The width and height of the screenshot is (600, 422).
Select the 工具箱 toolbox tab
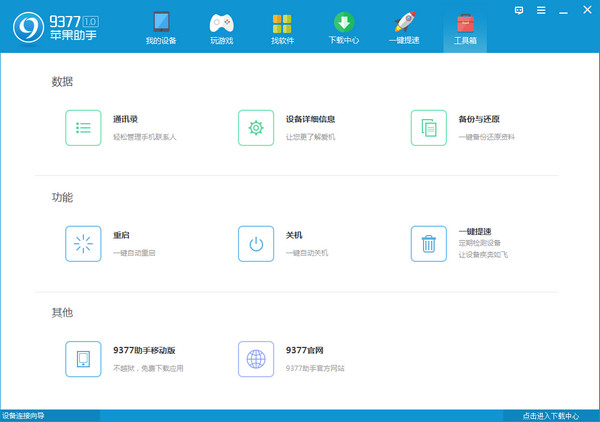tap(465, 28)
